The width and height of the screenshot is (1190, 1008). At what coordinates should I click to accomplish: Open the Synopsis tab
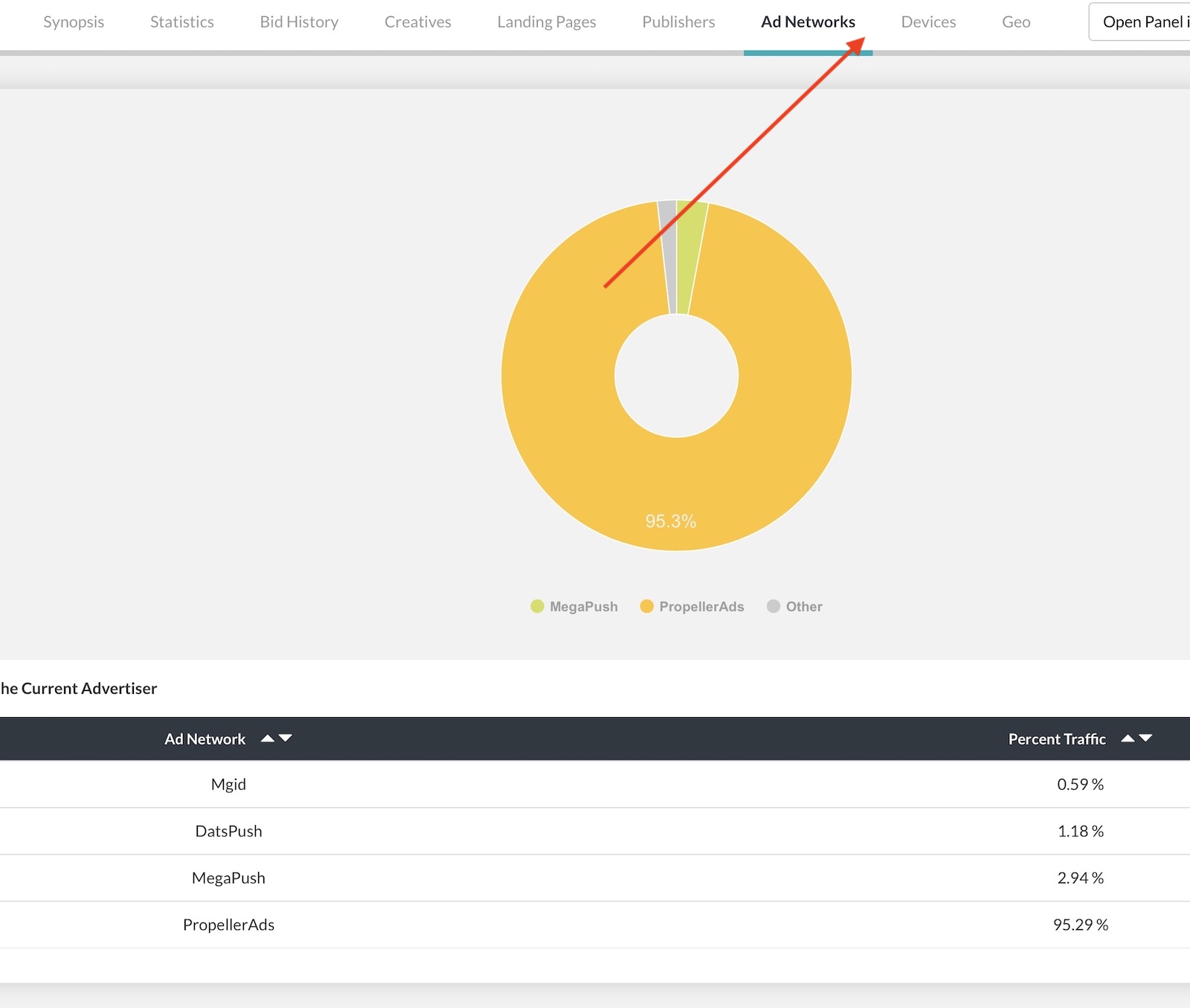pos(74,22)
